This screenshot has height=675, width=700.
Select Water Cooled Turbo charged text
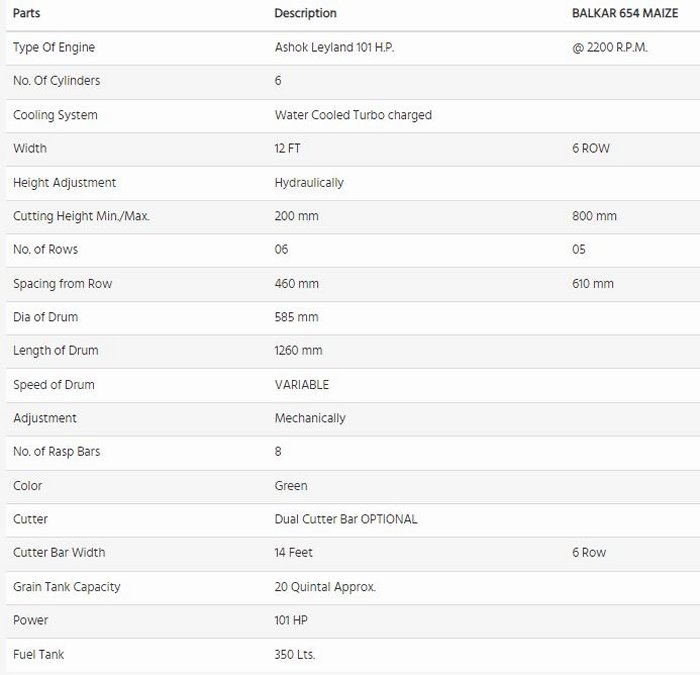[353, 115]
